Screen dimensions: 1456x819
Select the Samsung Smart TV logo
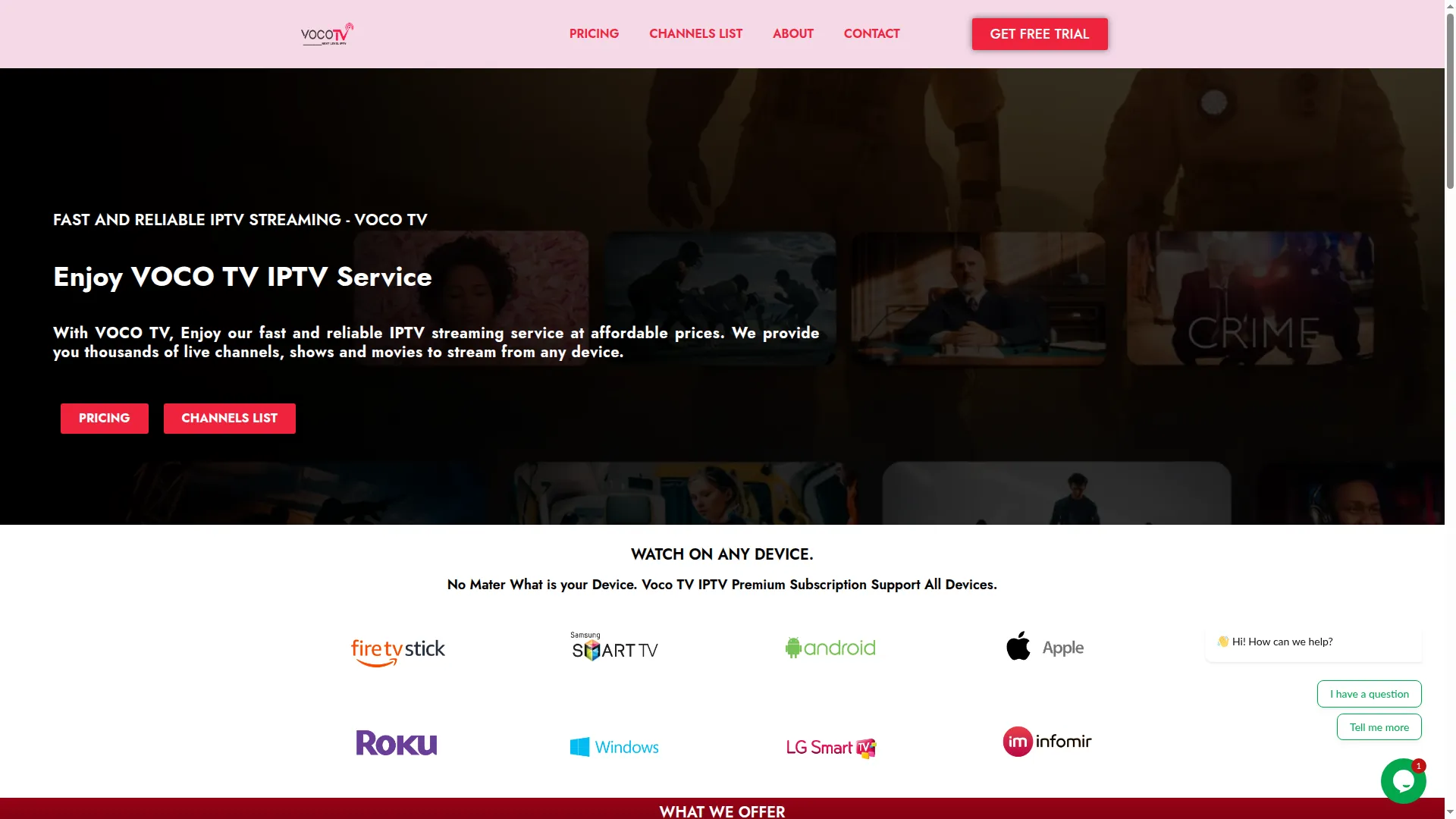[614, 647]
